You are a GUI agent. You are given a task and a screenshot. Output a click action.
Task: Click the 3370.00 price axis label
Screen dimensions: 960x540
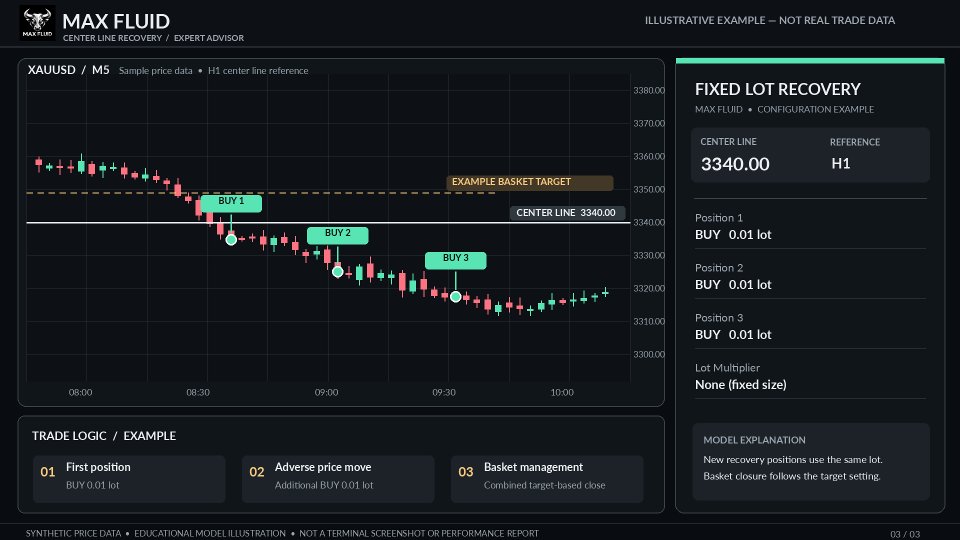click(649, 124)
